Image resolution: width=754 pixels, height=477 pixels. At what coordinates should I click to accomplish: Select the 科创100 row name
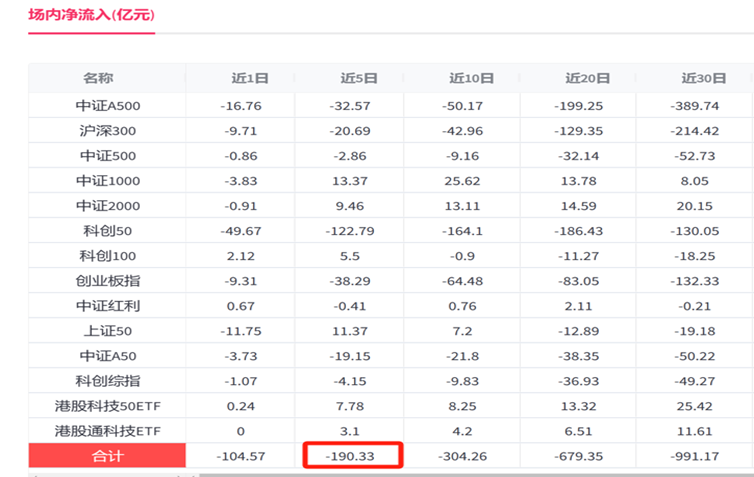tap(108, 256)
